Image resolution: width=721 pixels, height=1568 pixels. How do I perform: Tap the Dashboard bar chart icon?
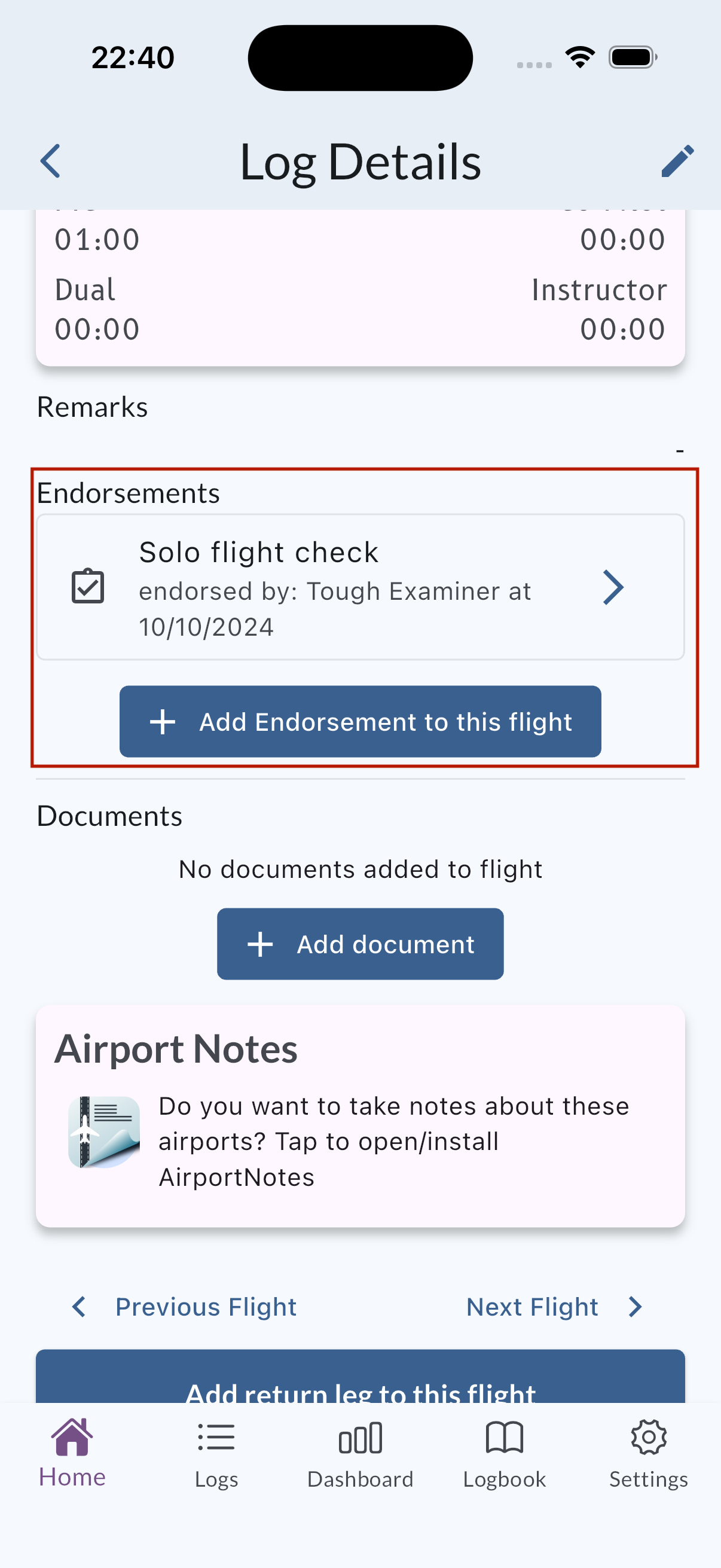tap(360, 1438)
